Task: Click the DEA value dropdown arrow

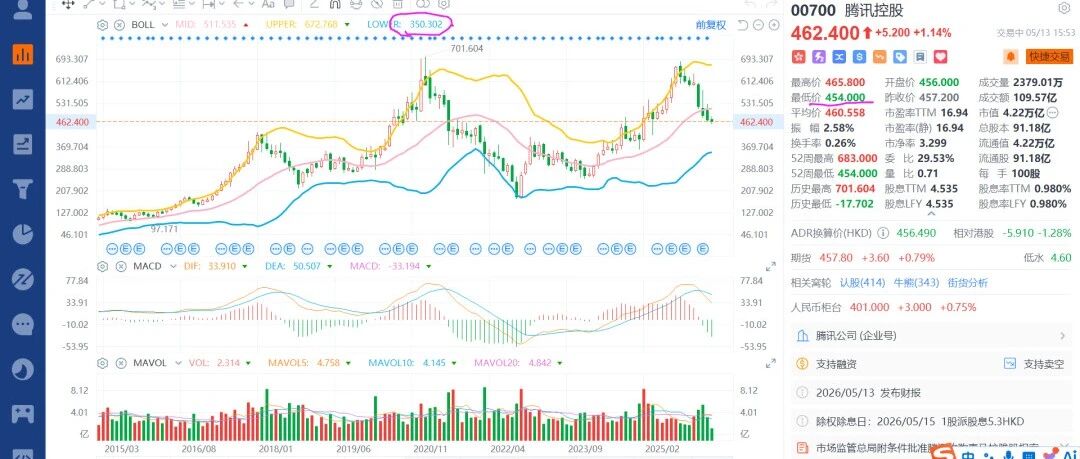Action: (330, 266)
